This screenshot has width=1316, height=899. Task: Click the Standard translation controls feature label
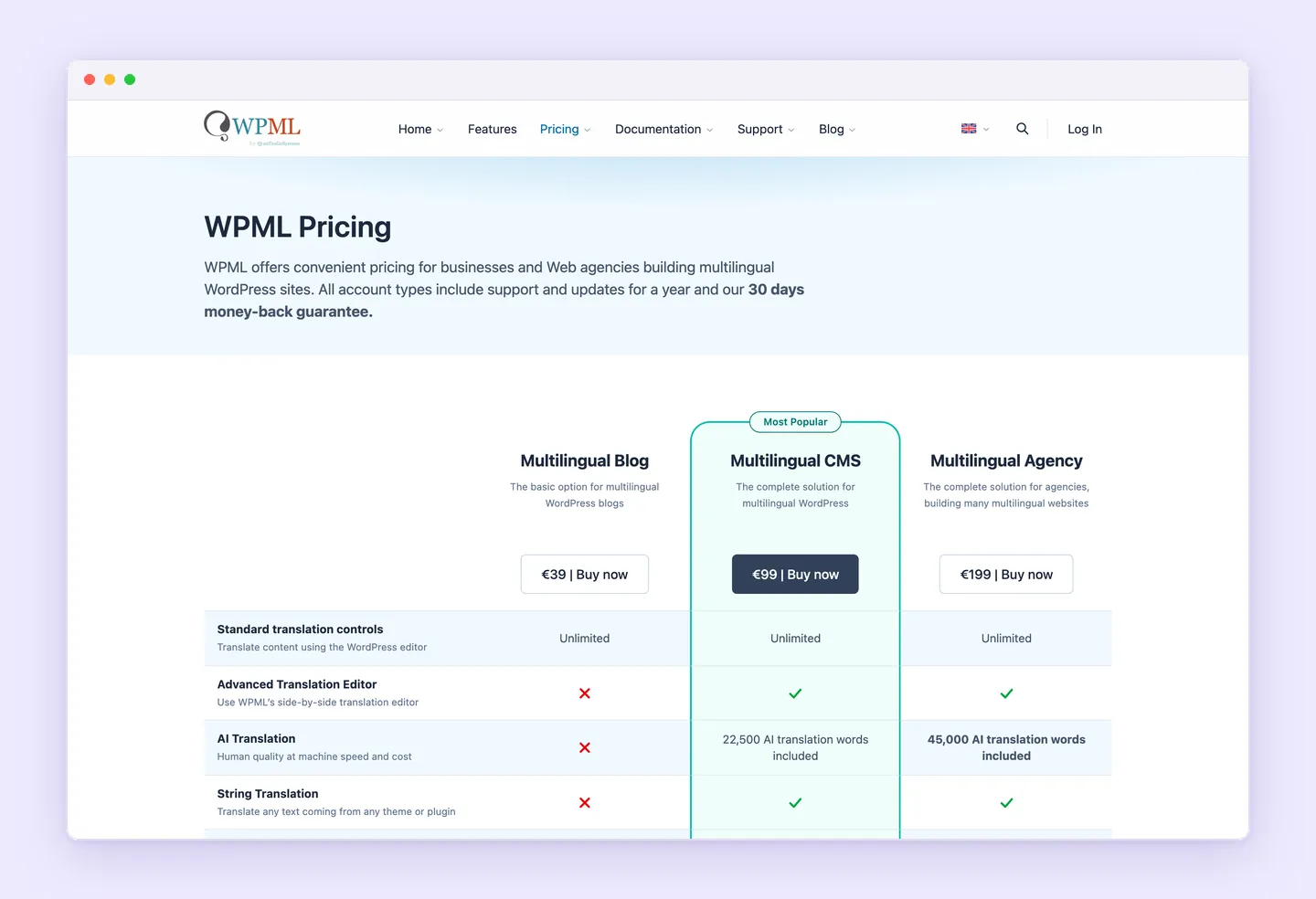(300, 629)
